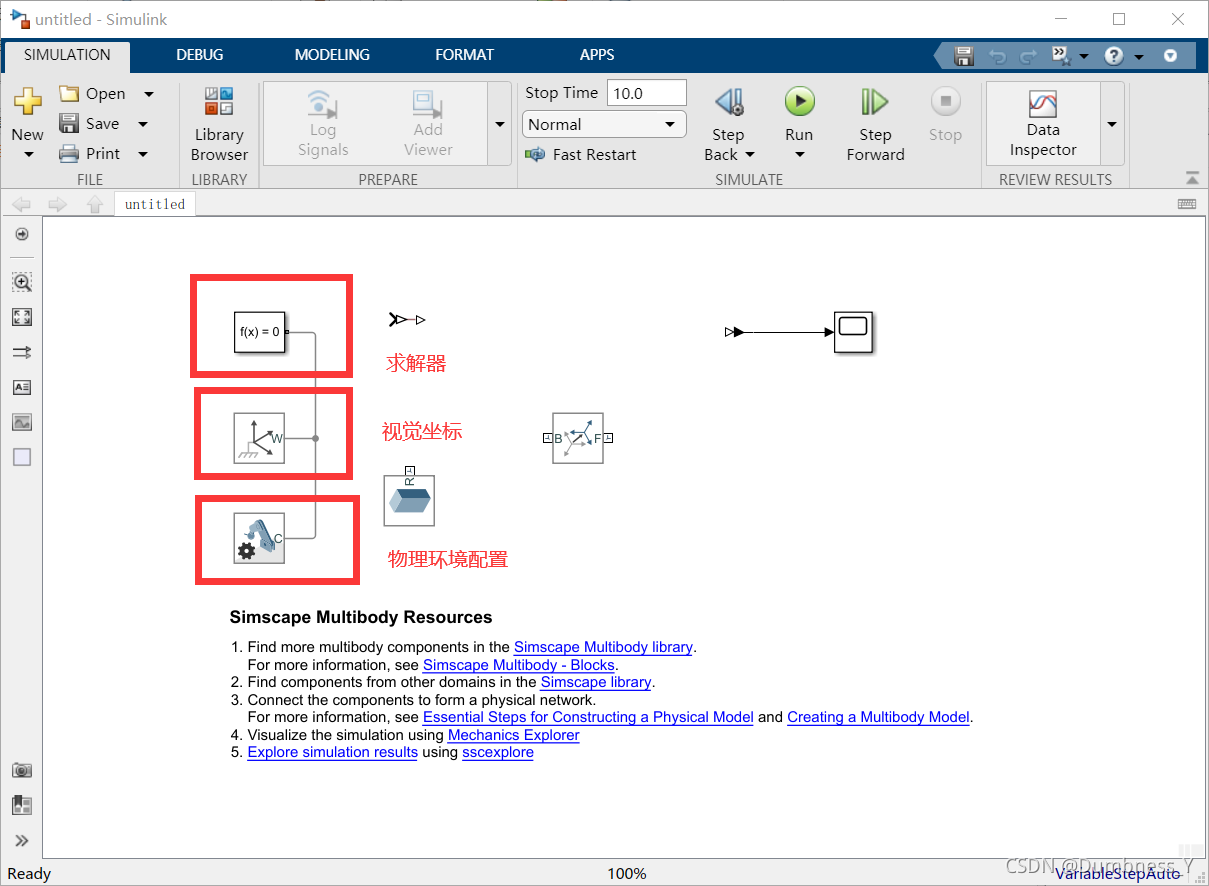Click the New model icon

[x=28, y=103]
